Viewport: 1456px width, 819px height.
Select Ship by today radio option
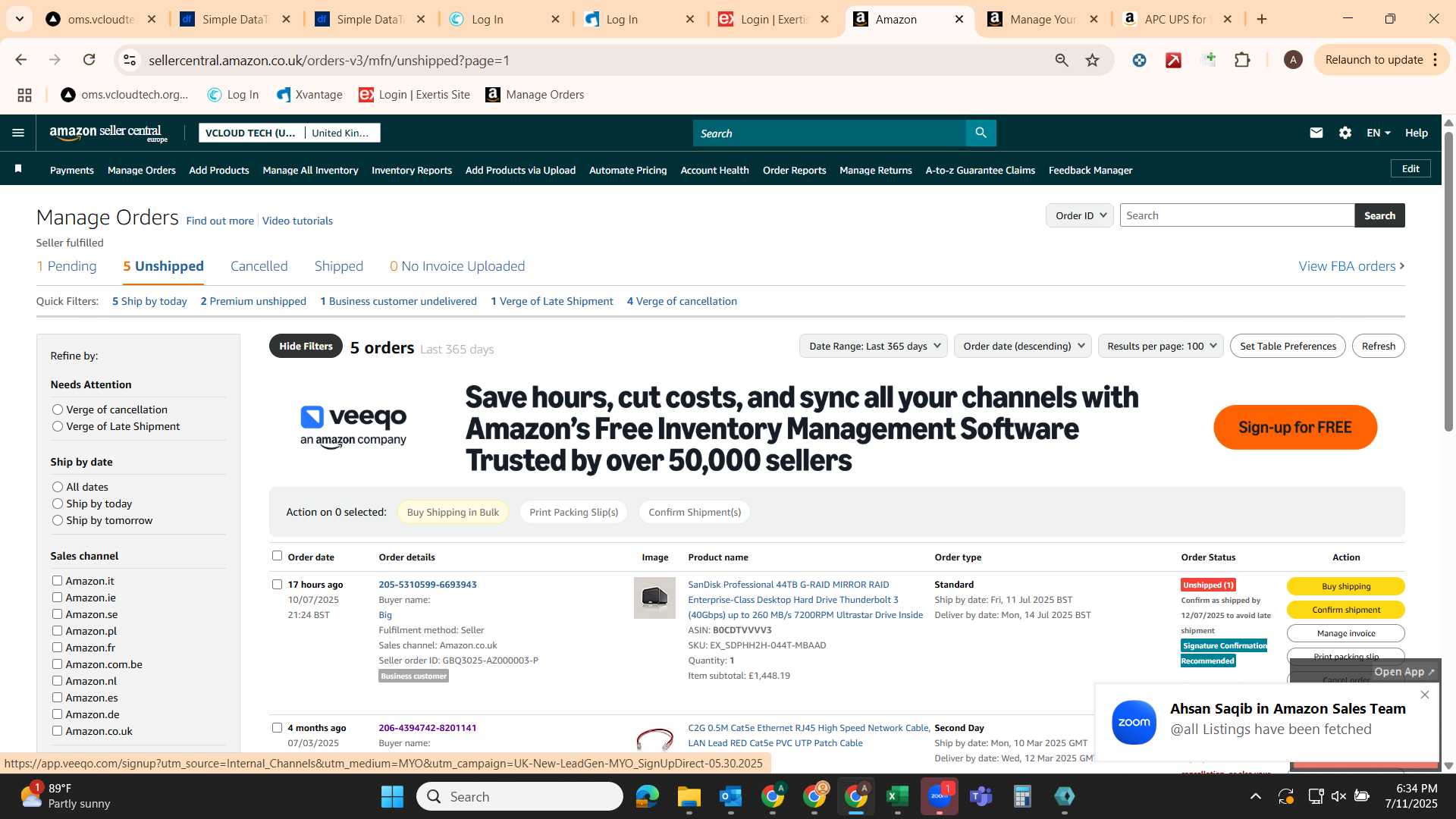57,504
